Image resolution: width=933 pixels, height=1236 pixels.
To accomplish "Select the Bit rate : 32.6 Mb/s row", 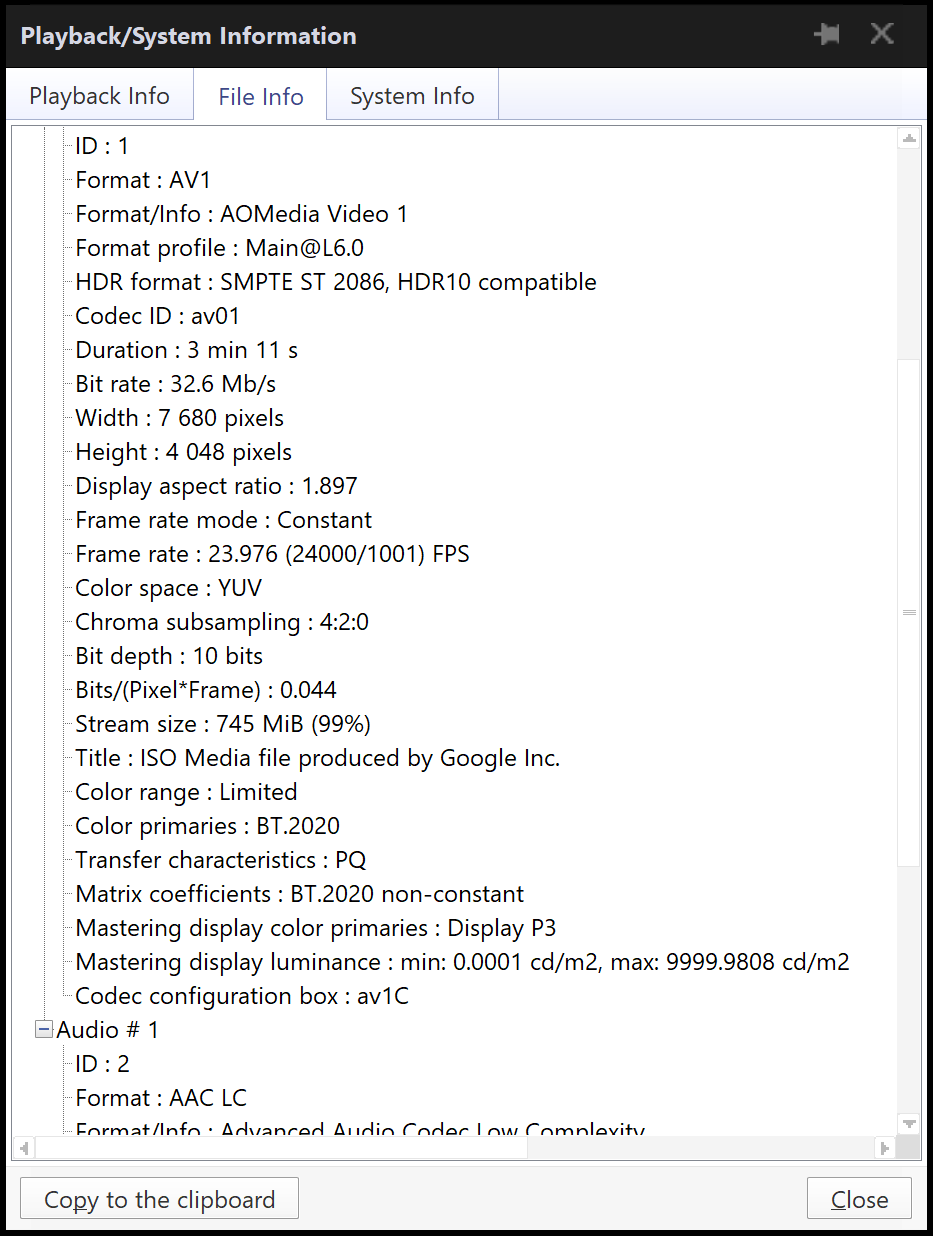I will 175,384.
